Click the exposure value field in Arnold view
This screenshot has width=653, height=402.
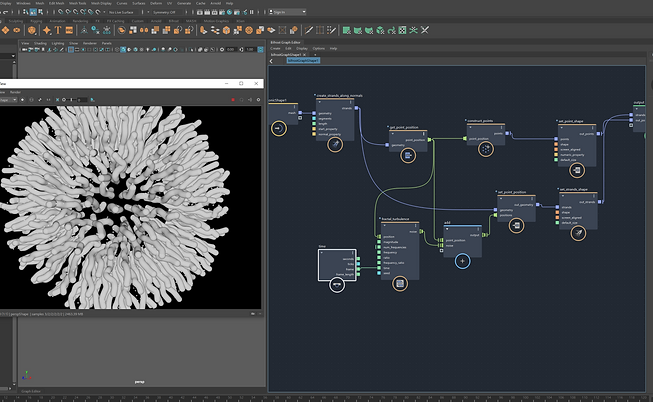point(82,100)
